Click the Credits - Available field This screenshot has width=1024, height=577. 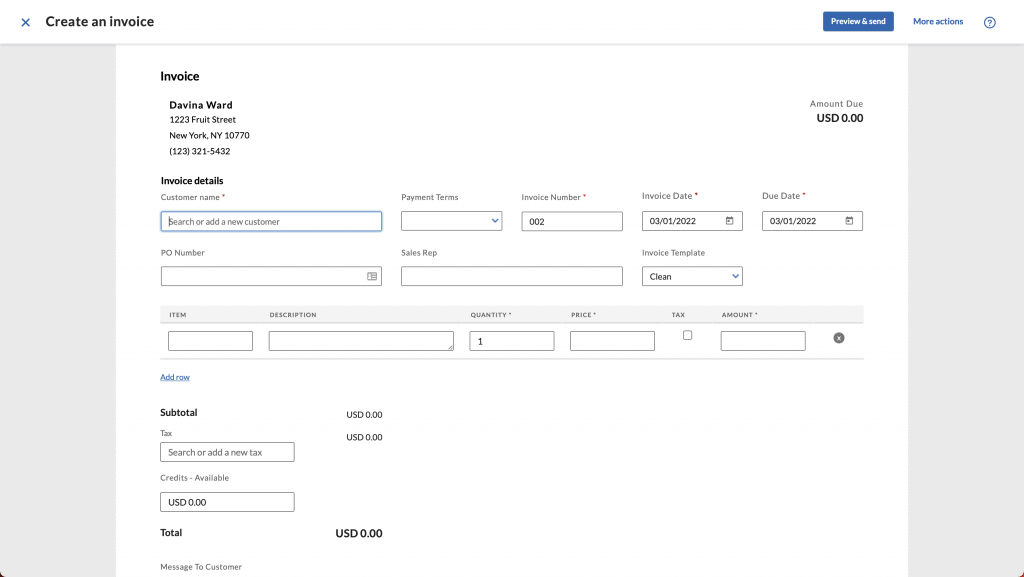point(227,502)
